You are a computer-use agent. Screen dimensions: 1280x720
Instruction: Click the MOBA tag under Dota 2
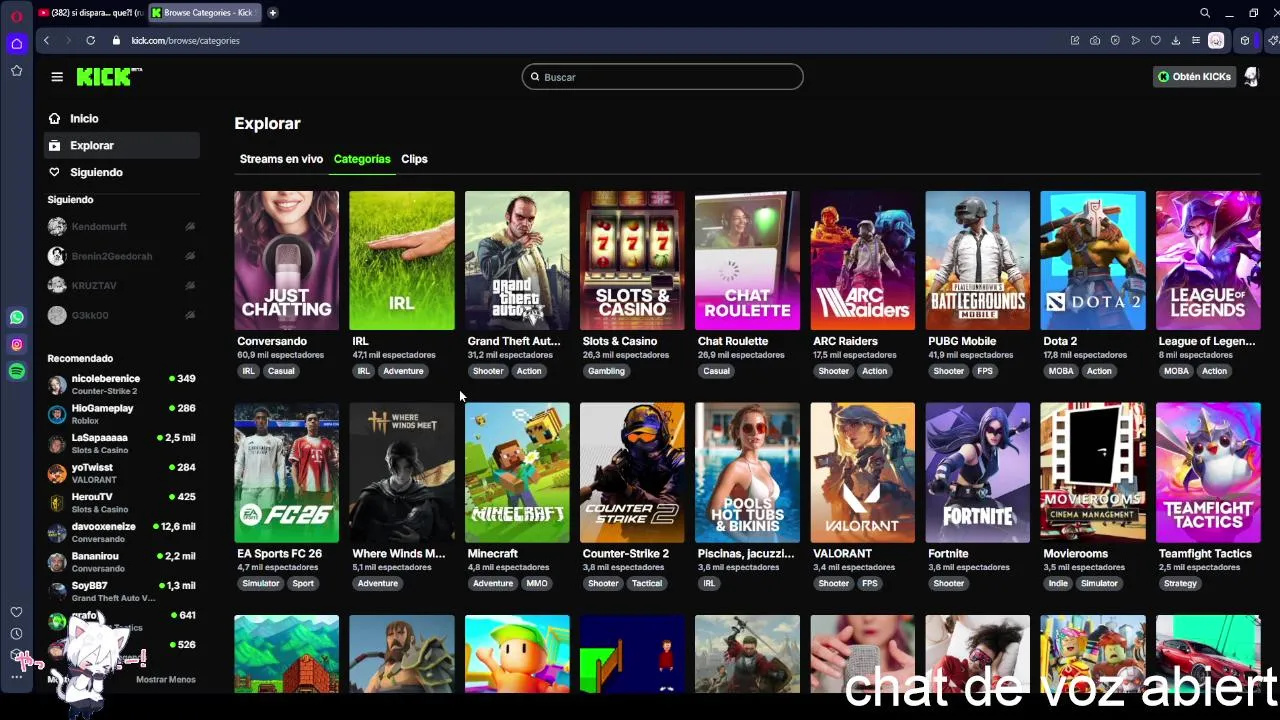pyautogui.click(x=1061, y=371)
